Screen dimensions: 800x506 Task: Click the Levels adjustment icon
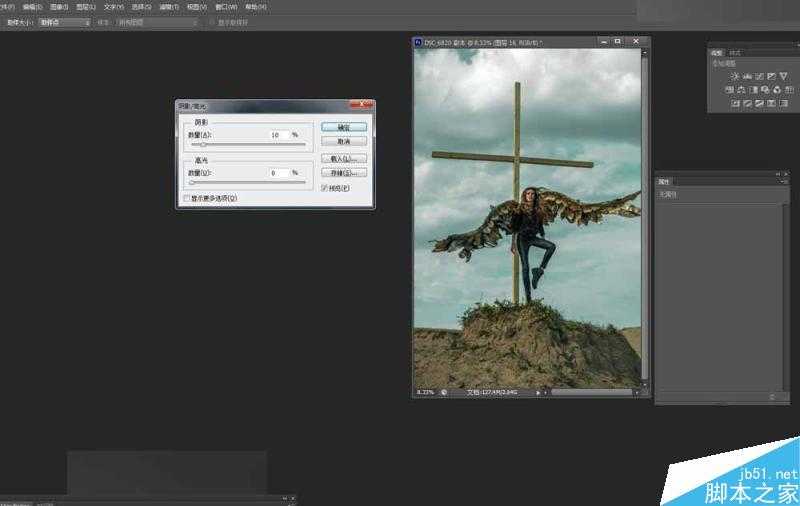pos(747,76)
